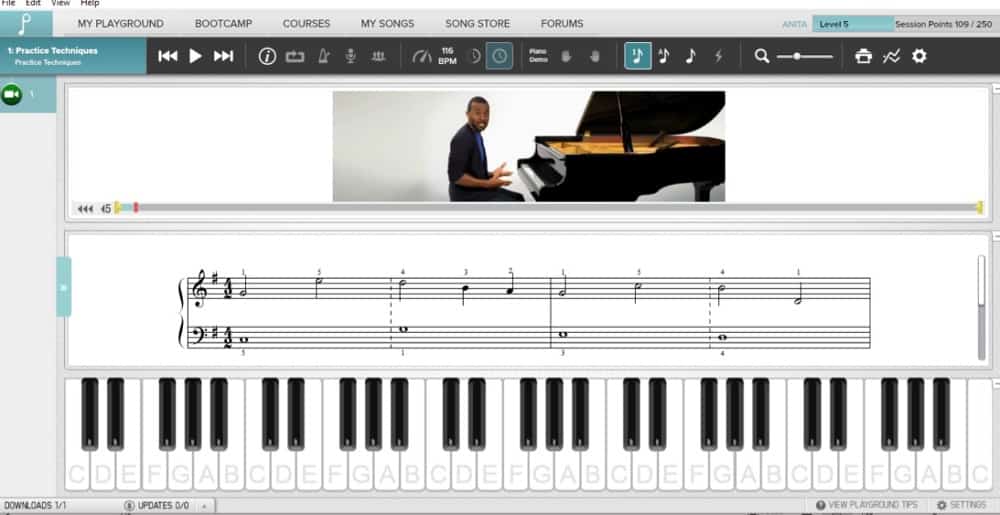Click the info icon in the toolbar
This screenshot has height=515, width=1000.
click(267, 56)
